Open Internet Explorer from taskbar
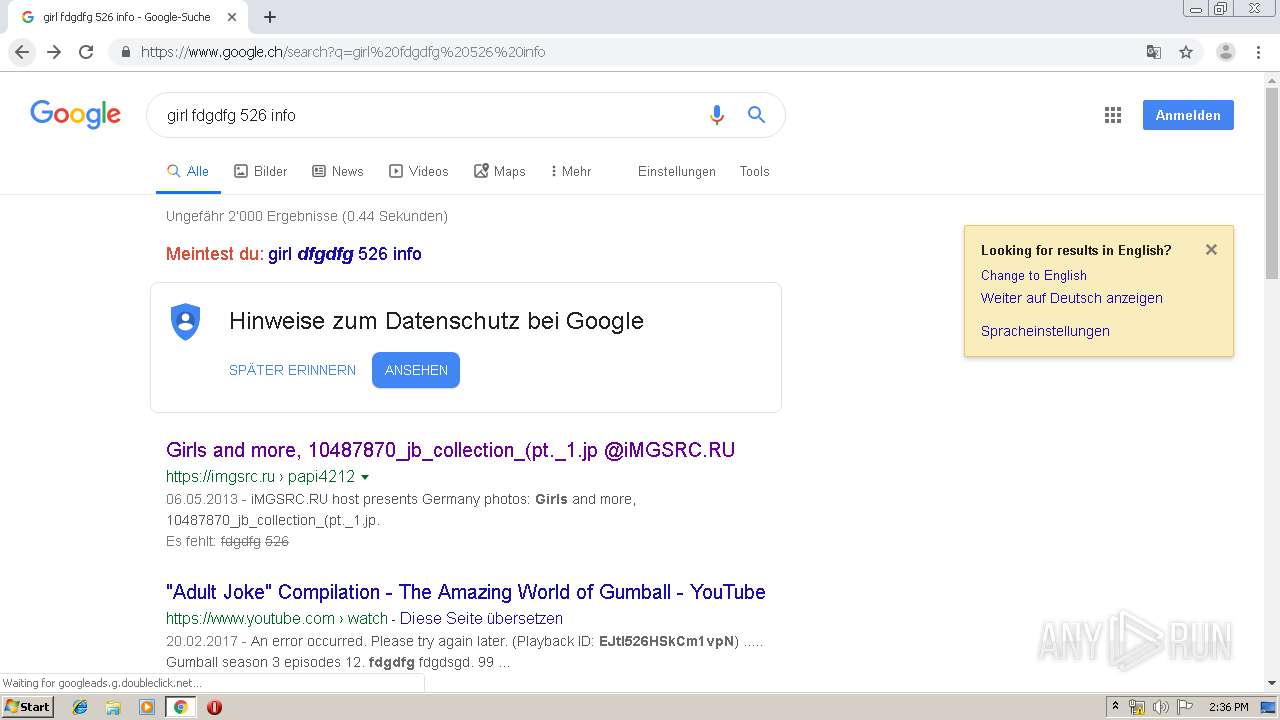This screenshot has width=1280, height=720. coord(80,707)
